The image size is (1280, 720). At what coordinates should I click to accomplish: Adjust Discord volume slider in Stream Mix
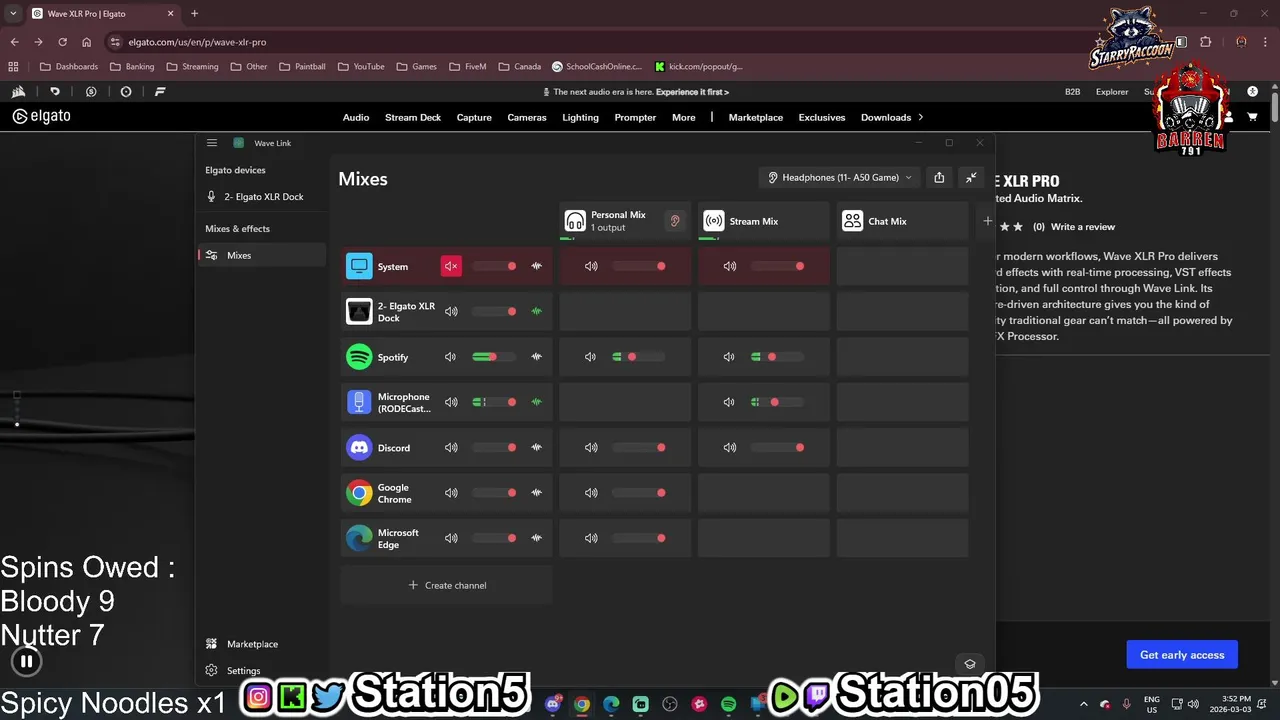(778, 447)
